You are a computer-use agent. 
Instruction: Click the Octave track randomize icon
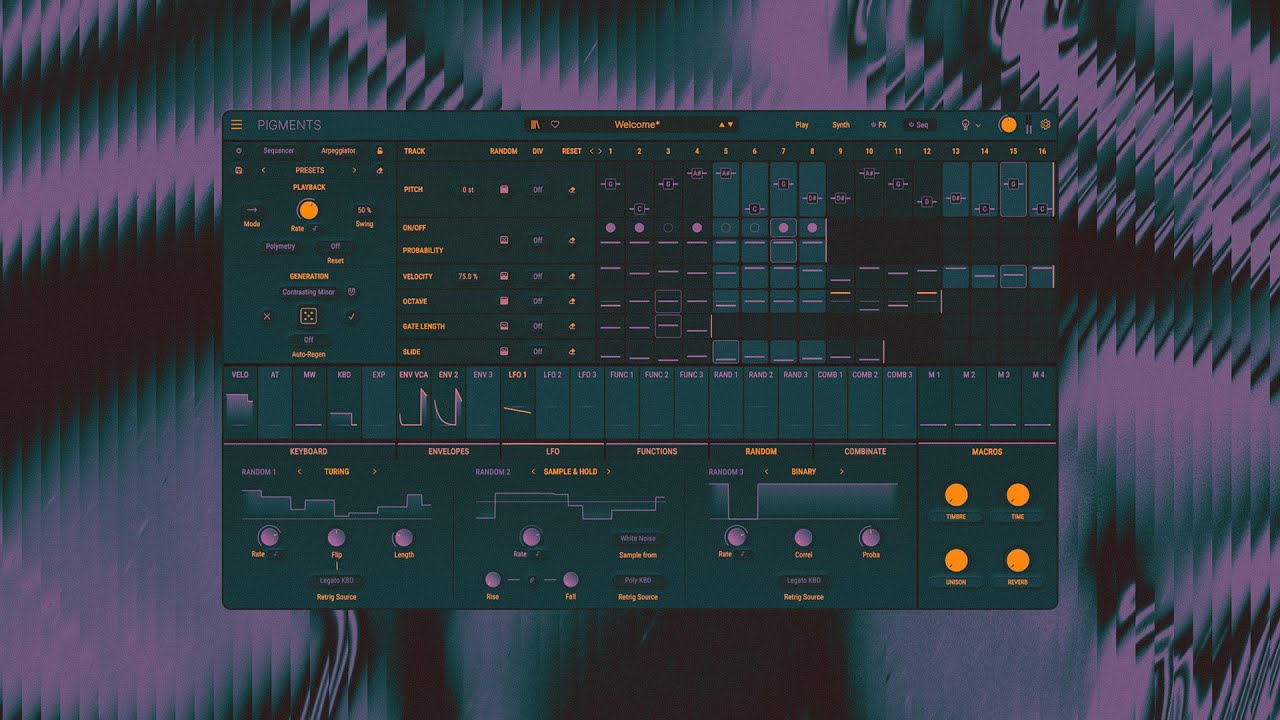(x=504, y=301)
